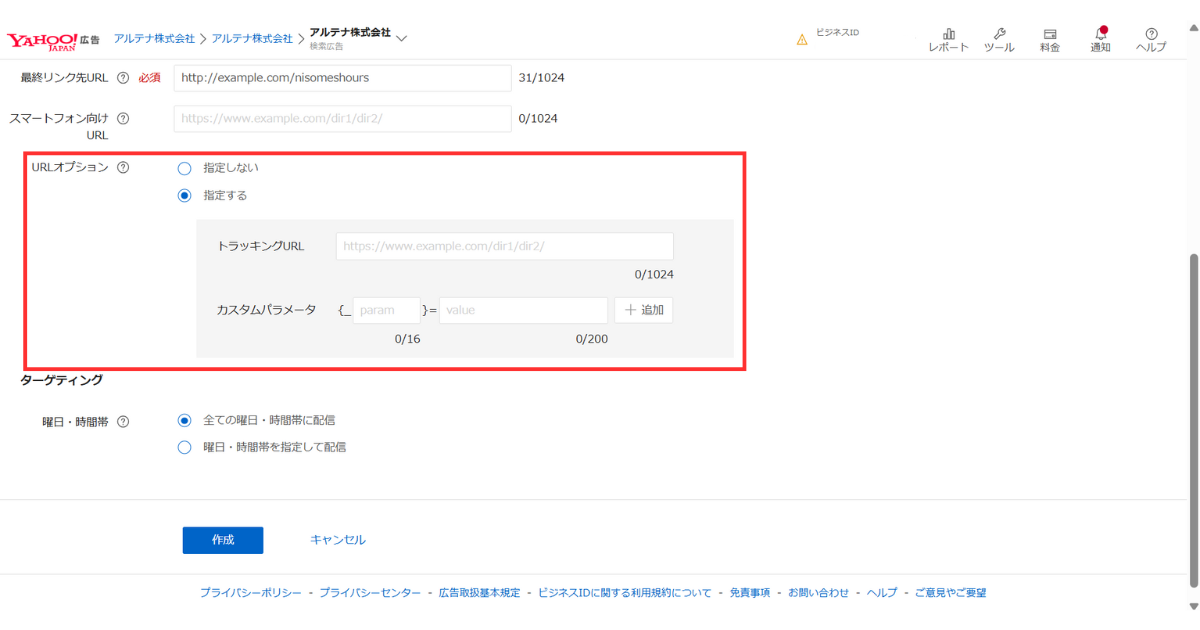Click the スマートフォン向けURL input field

(x=342, y=118)
